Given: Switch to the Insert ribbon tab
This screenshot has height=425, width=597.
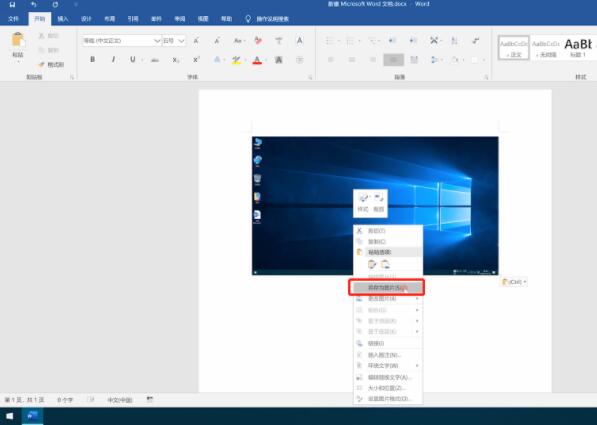Looking at the screenshot, I should [63, 19].
